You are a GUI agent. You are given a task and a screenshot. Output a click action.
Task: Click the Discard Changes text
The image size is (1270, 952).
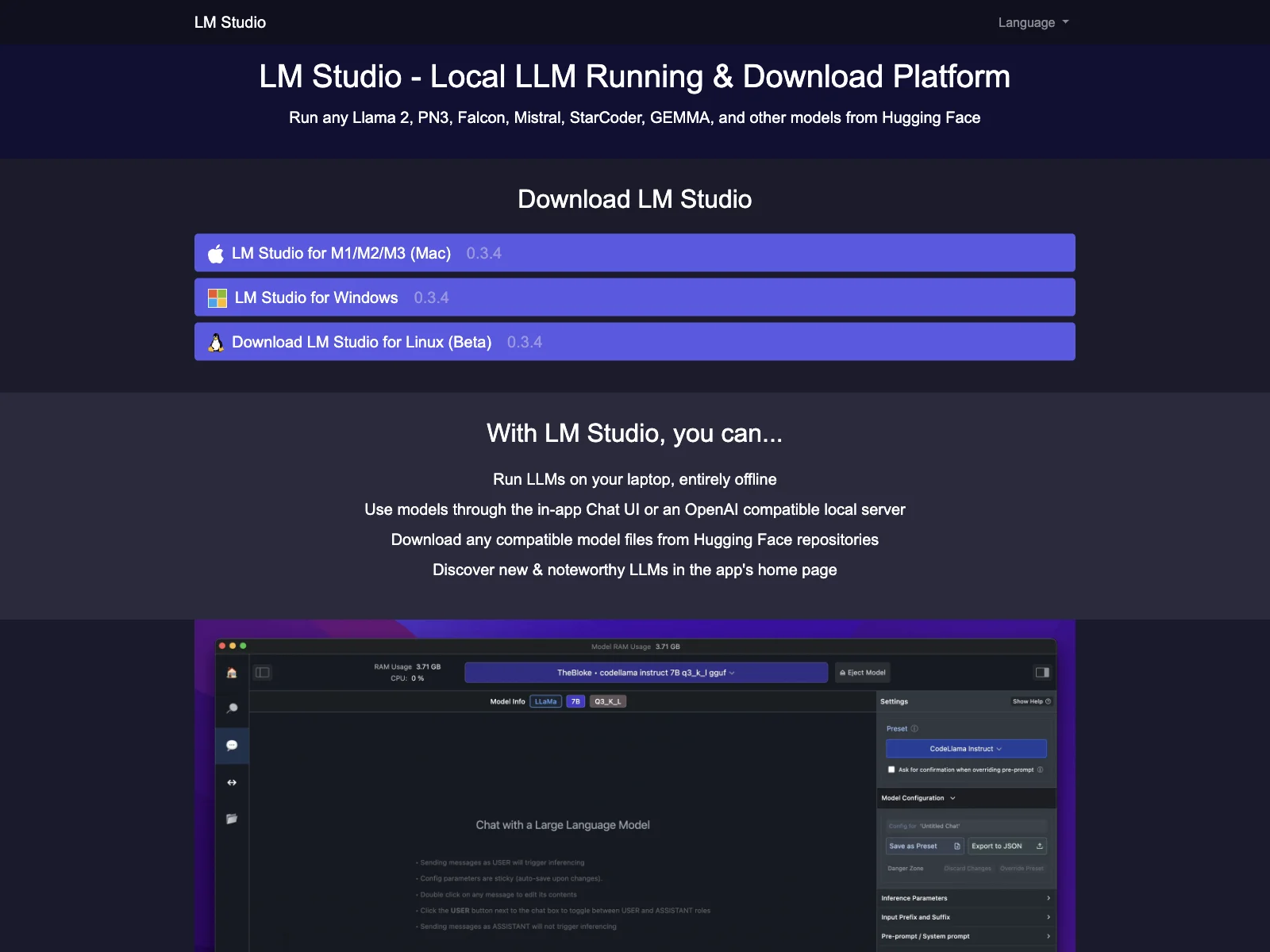click(x=968, y=868)
